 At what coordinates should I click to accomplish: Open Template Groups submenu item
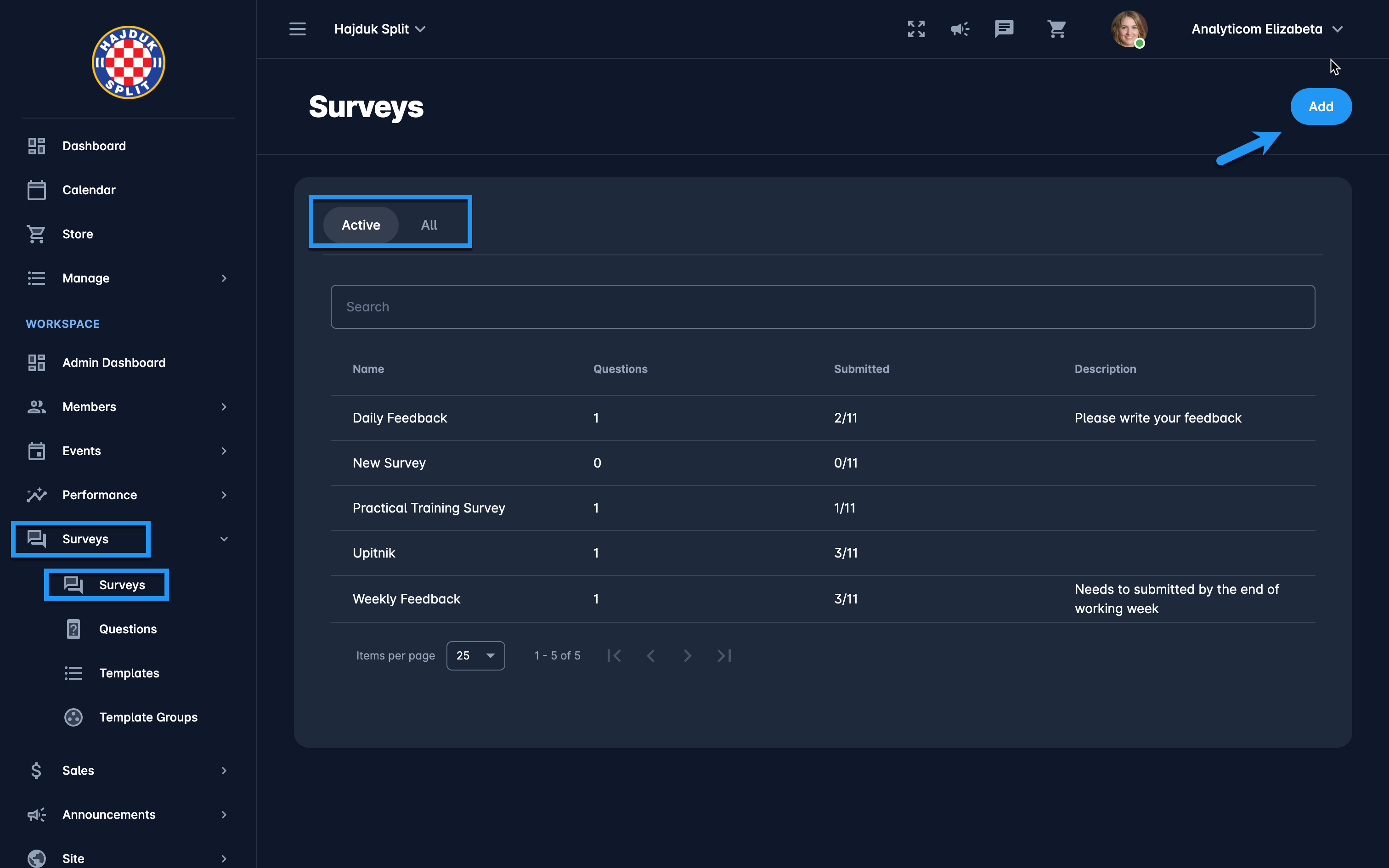pyautogui.click(x=148, y=717)
